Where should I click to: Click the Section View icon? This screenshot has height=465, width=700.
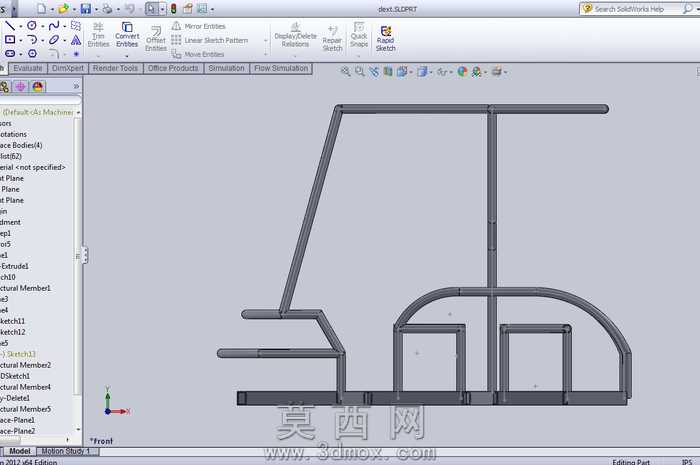tap(388, 71)
